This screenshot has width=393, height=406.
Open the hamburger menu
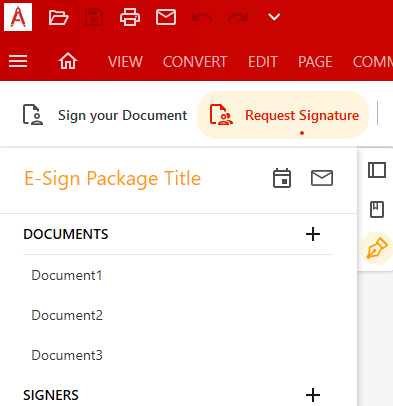[x=18, y=61]
